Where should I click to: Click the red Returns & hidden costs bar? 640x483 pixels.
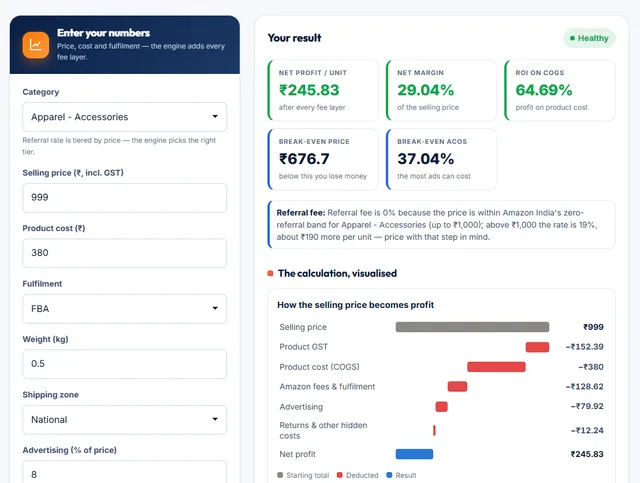point(434,430)
